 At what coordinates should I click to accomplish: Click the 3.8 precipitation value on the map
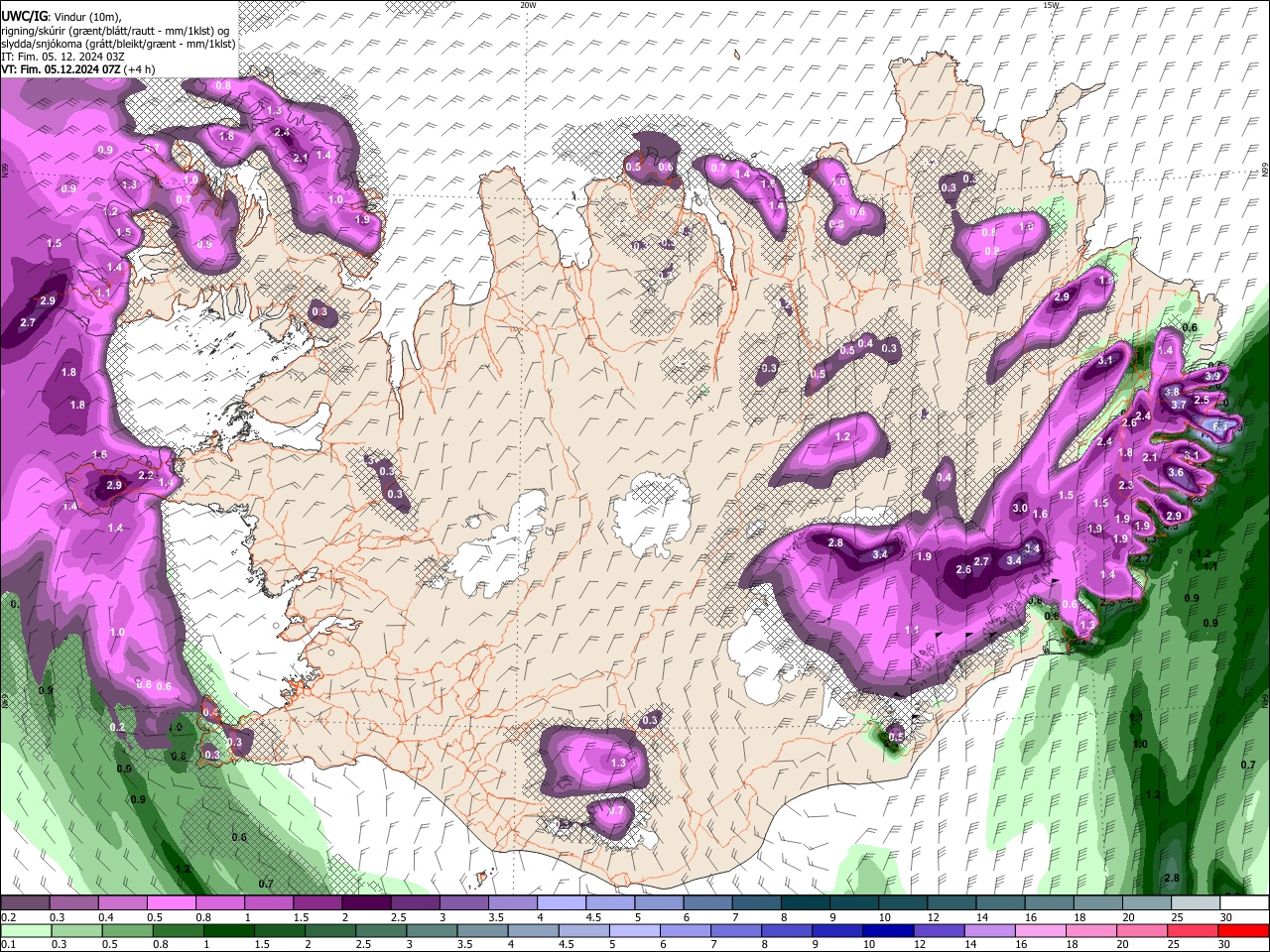click(1172, 392)
